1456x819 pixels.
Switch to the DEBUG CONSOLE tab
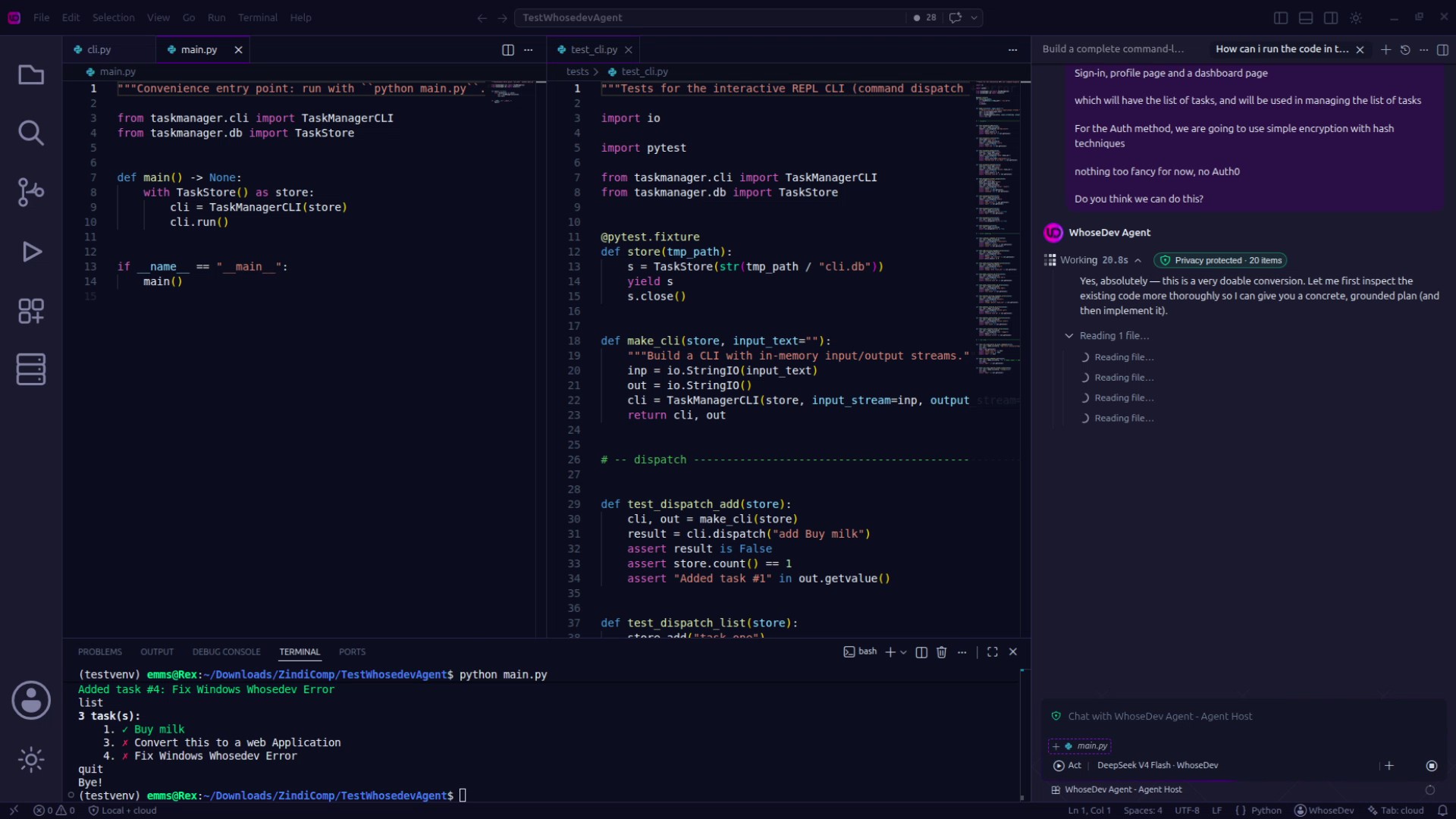pyautogui.click(x=226, y=652)
